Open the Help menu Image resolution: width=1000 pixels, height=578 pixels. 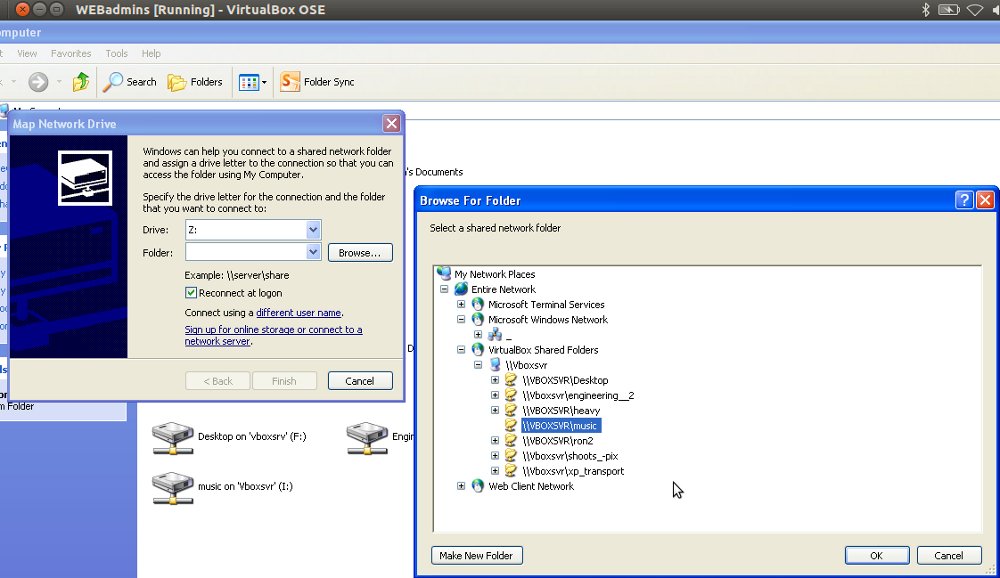tap(151, 54)
